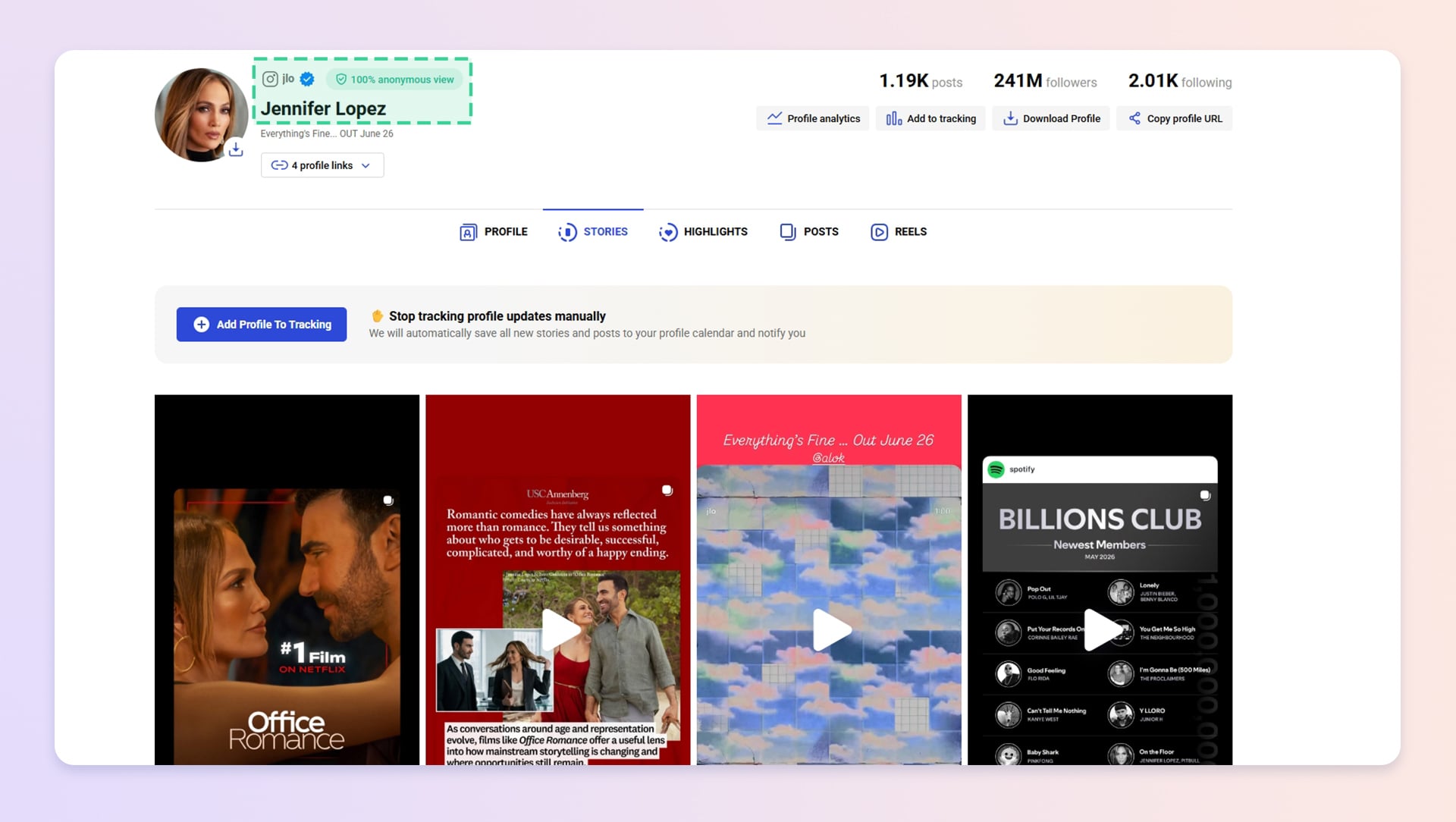1456x822 pixels.
Task: Click the 2.01K following count
Action: click(1180, 80)
